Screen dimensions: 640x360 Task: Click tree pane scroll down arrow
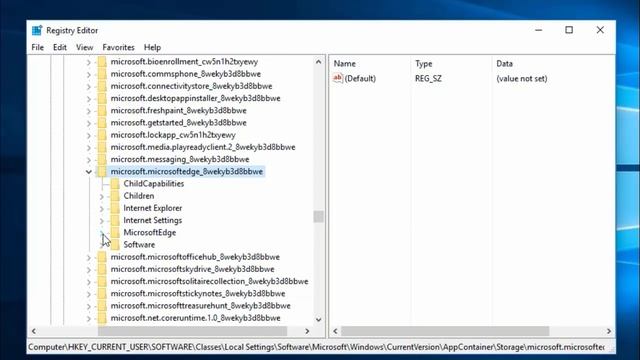318,320
